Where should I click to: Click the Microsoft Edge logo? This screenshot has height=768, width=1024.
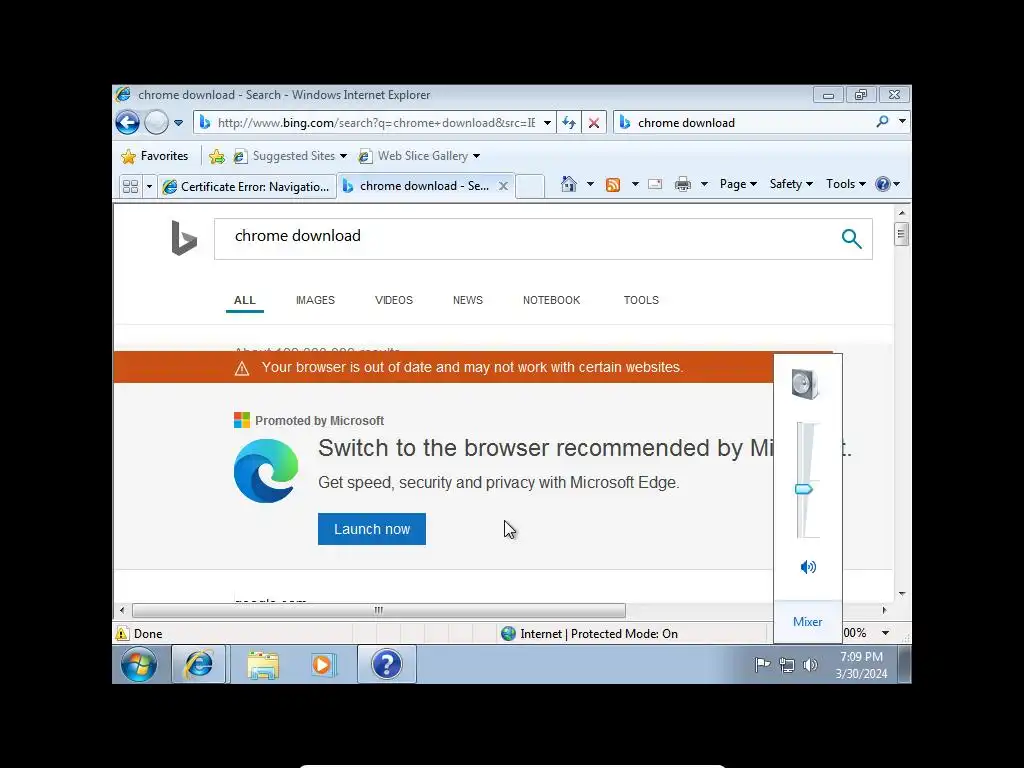pyautogui.click(x=266, y=471)
